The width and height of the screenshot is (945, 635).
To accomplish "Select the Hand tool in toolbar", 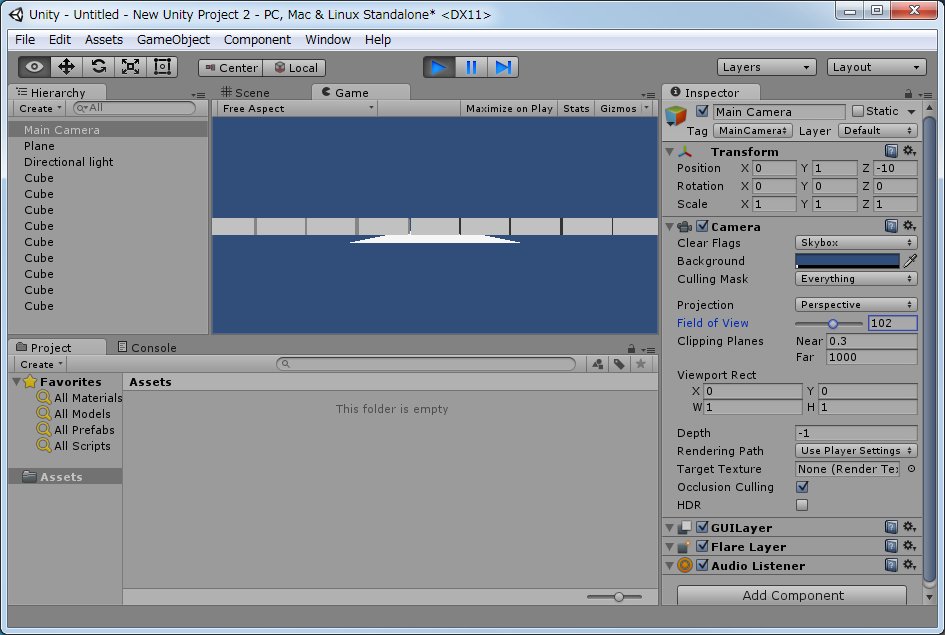I will 35,67.
